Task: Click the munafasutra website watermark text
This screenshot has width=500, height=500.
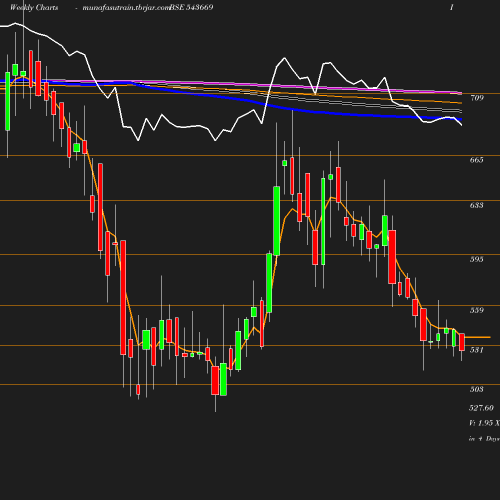Action: pos(127,8)
